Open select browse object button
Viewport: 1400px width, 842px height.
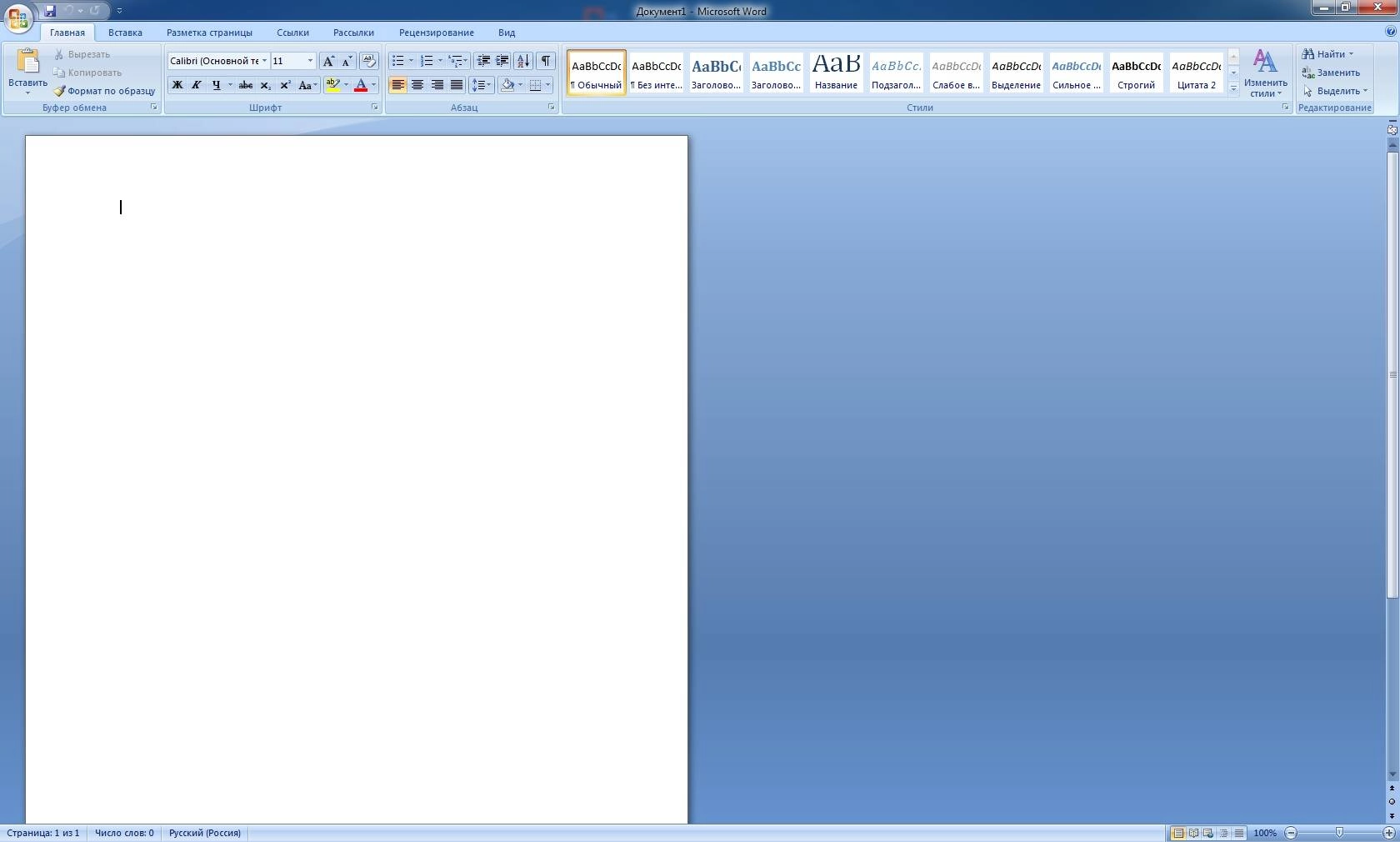coord(1392,802)
